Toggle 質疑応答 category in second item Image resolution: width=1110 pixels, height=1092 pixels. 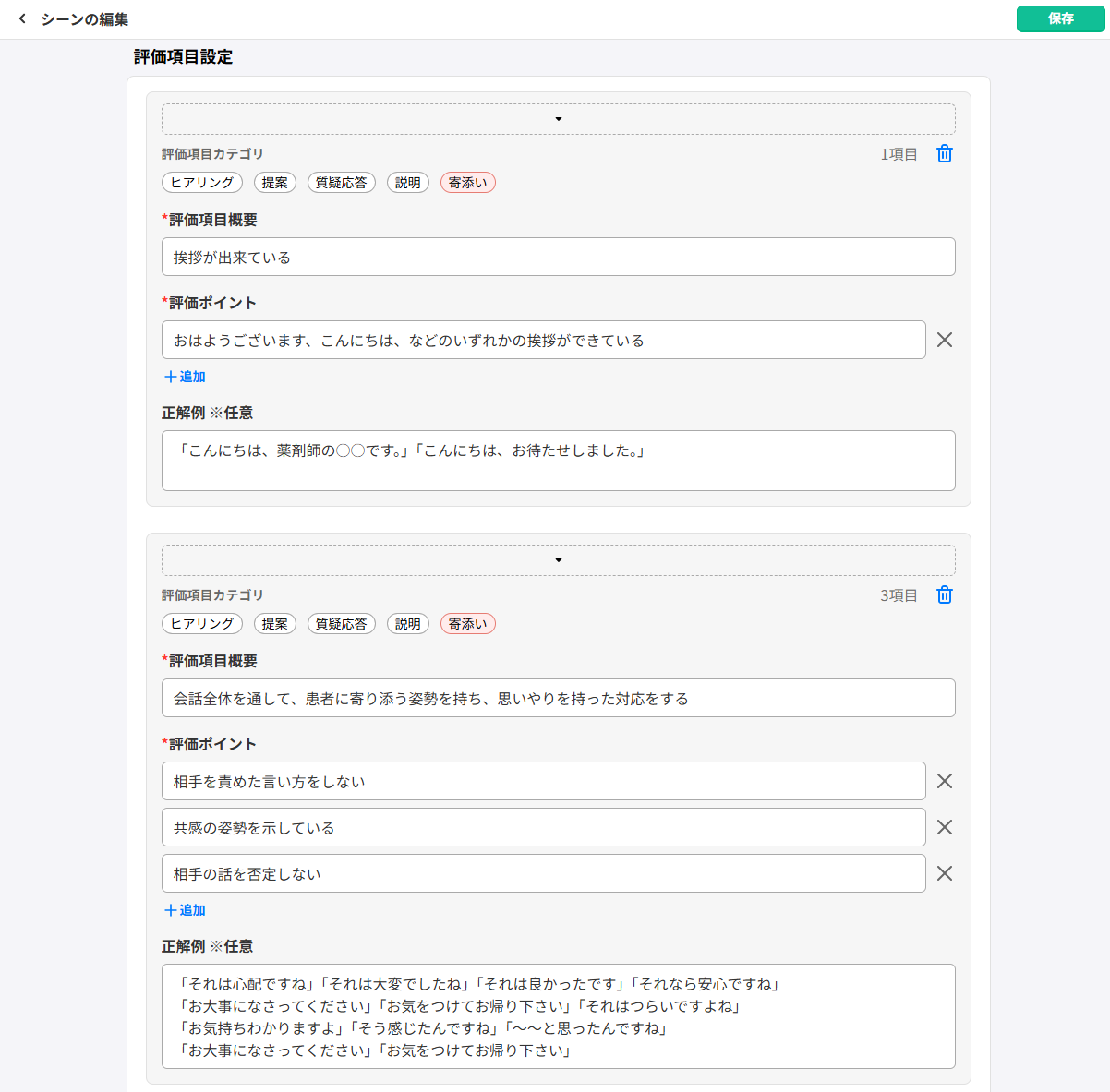coord(341,624)
